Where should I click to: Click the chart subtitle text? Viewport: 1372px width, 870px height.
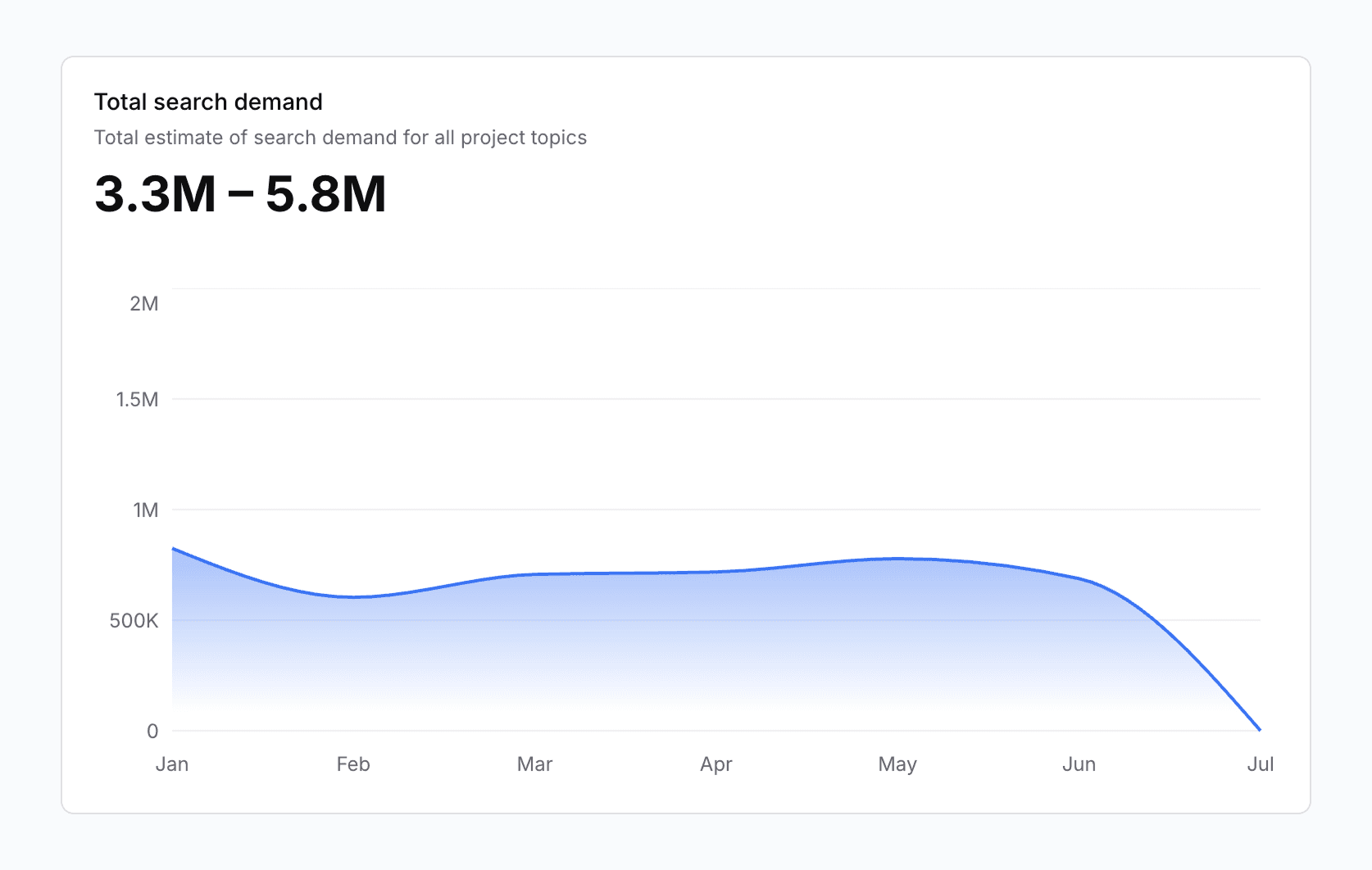340,138
